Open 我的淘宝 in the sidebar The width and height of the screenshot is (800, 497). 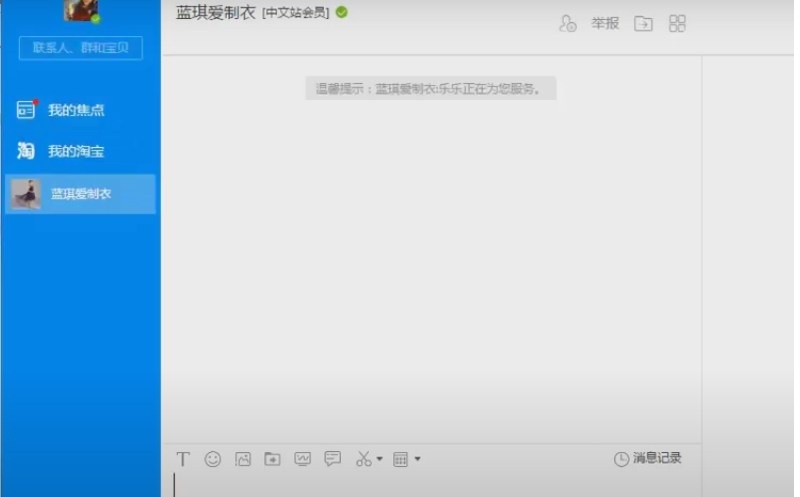tap(76, 152)
